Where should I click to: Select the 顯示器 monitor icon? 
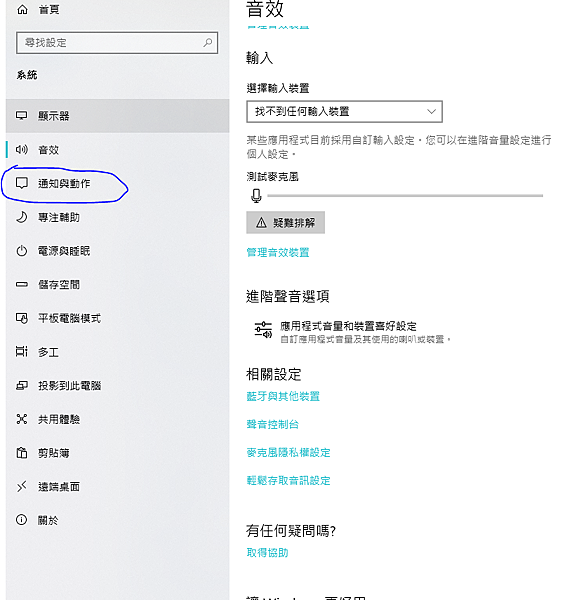point(21,116)
